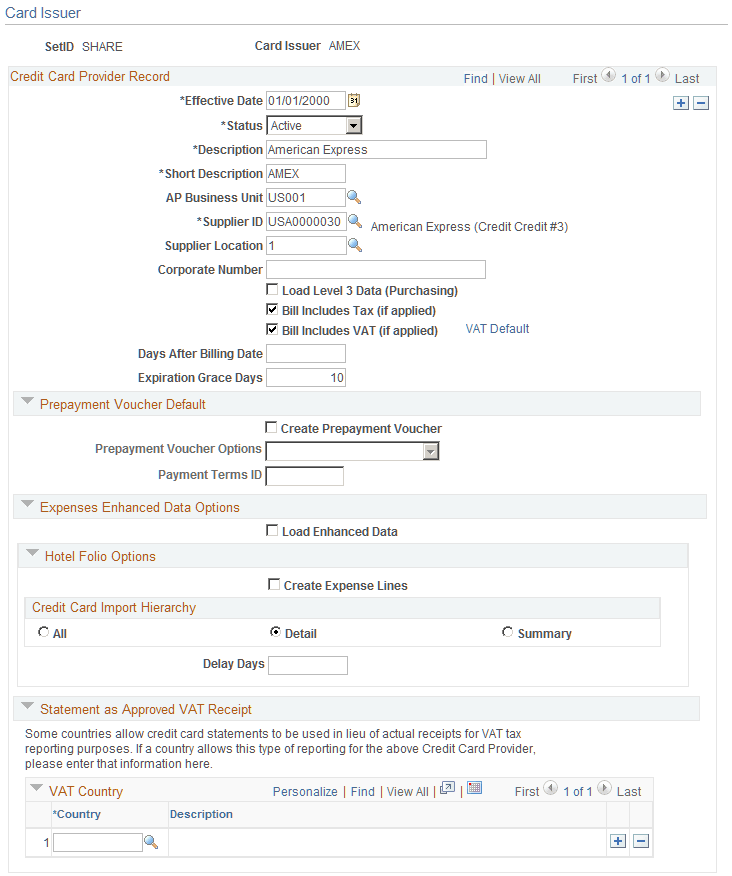Open the Supplier ID lookup magnifier
The height and width of the screenshot is (876, 732).
[355, 221]
